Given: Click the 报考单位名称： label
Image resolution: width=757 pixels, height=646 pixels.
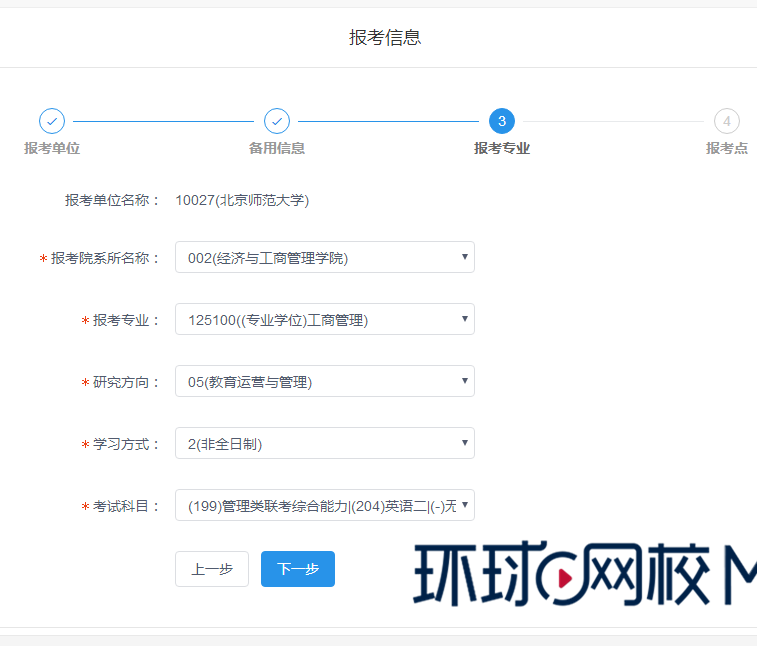Looking at the screenshot, I should tap(113, 200).
